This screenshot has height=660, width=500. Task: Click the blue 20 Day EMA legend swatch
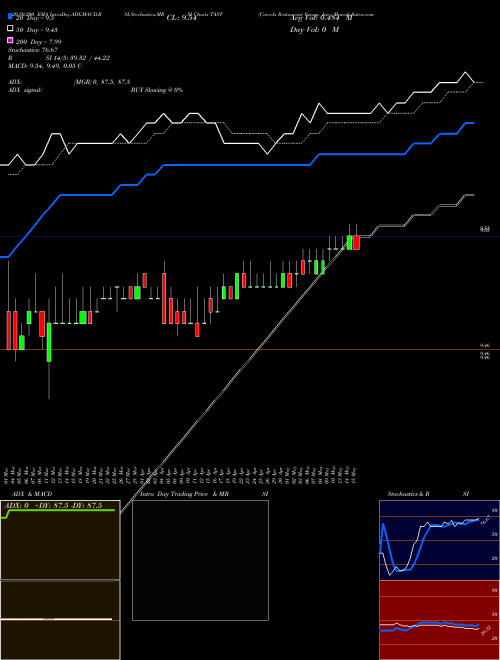(x=11, y=16)
